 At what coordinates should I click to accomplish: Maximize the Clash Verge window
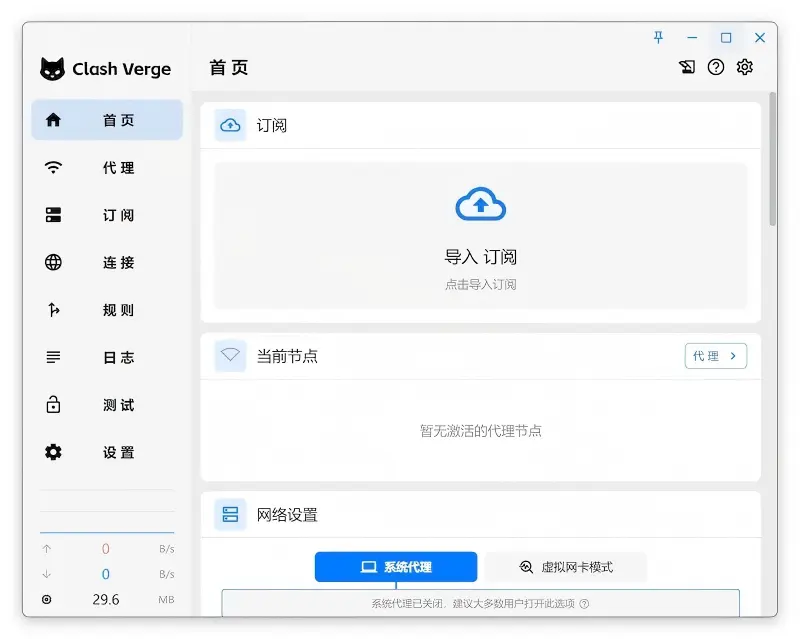[x=726, y=37]
